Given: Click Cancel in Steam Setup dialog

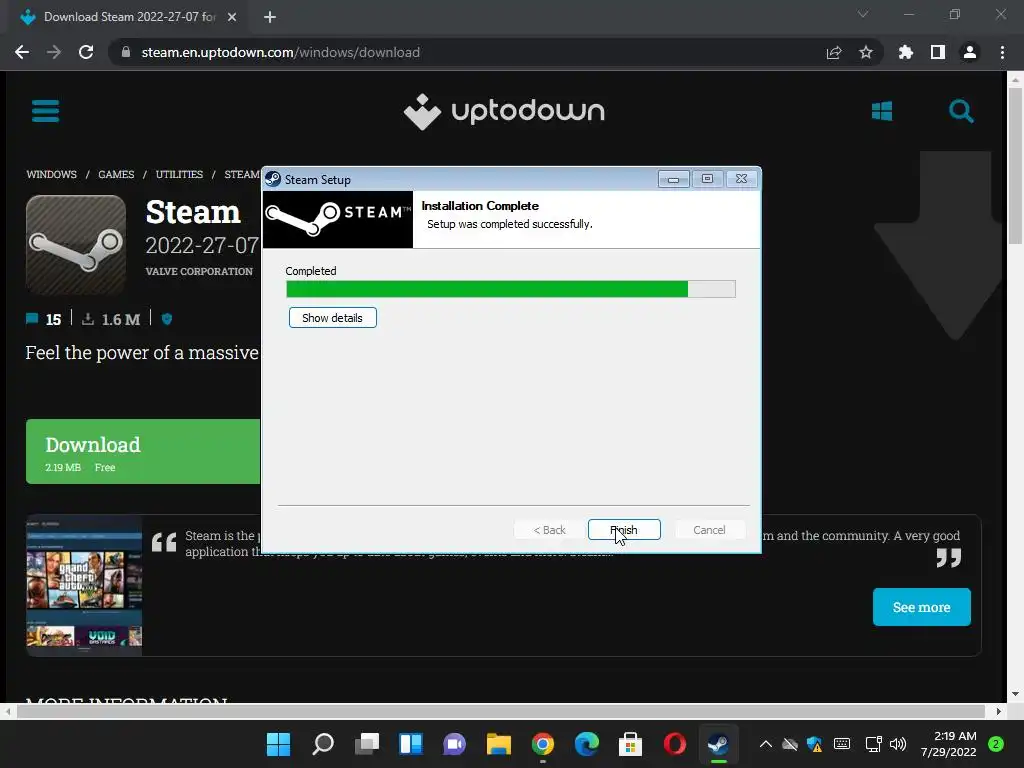Looking at the screenshot, I should coord(709,530).
